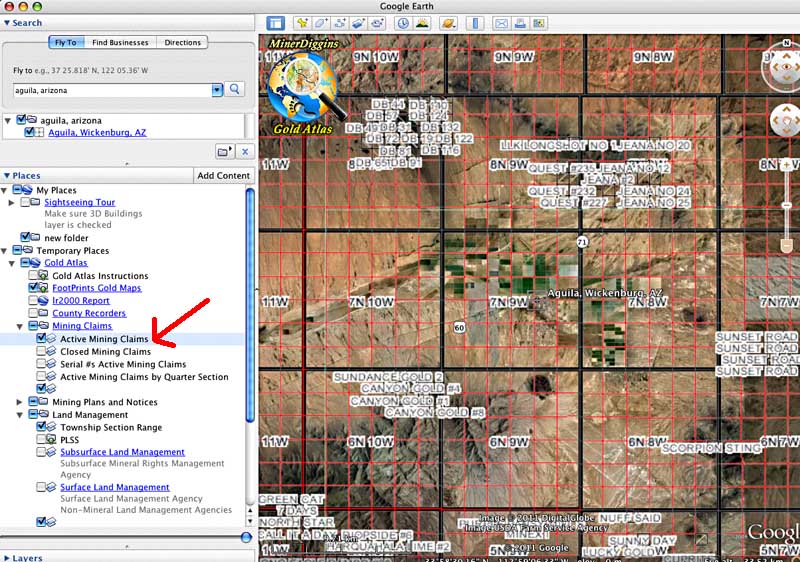The width and height of the screenshot is (800, 562).
Task: Click highway 60 shield on map
Action: (459, 327)
